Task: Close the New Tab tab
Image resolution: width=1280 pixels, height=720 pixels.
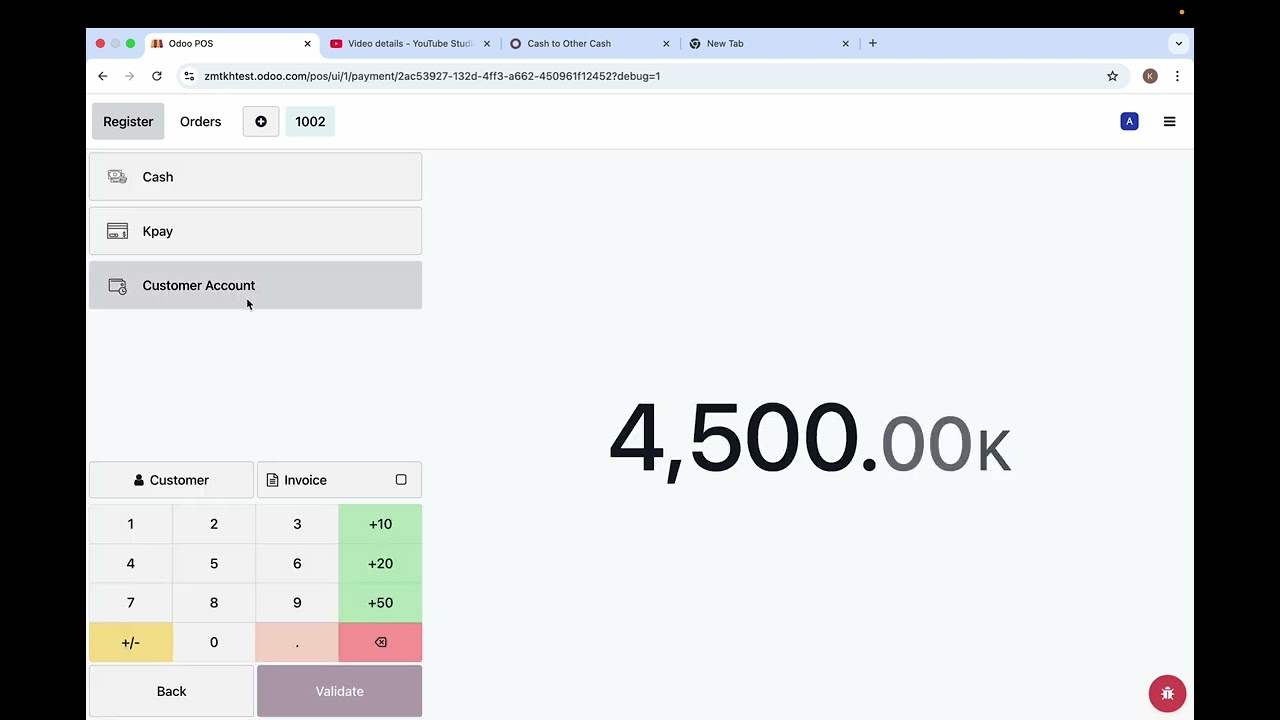Action: tap(845, 44)
